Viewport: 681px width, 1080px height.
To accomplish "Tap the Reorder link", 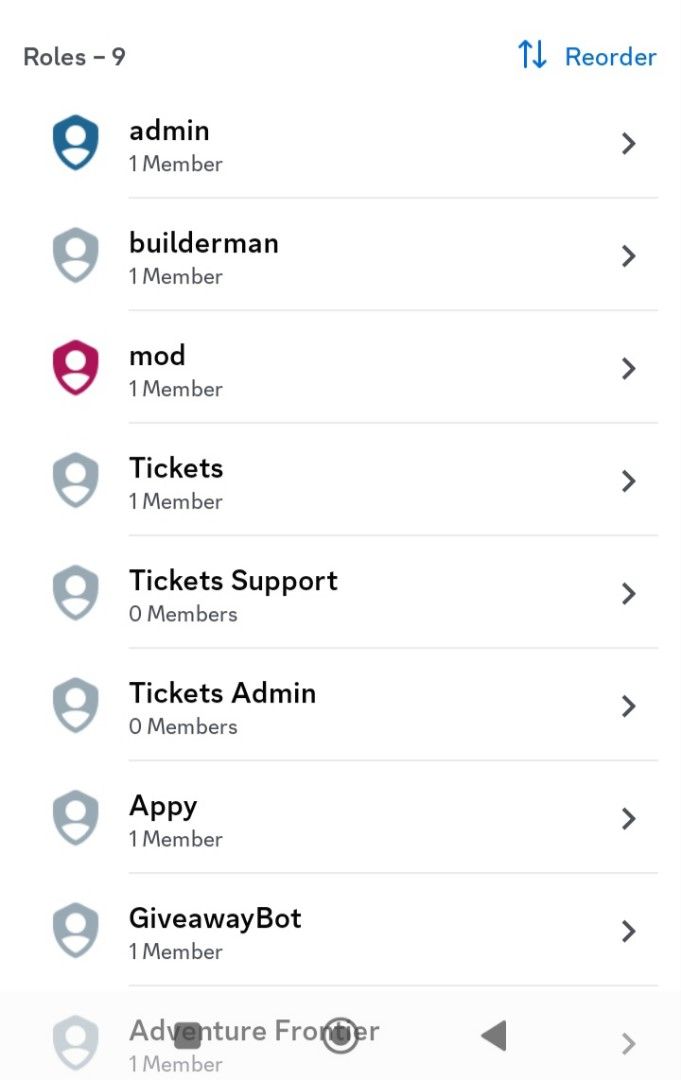I will click(x=610, y=56).
